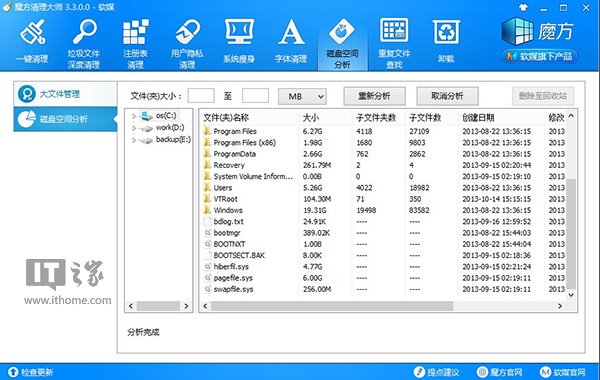Open 重复文件查找 duplicate finder icon

click(x=394, y=30)
